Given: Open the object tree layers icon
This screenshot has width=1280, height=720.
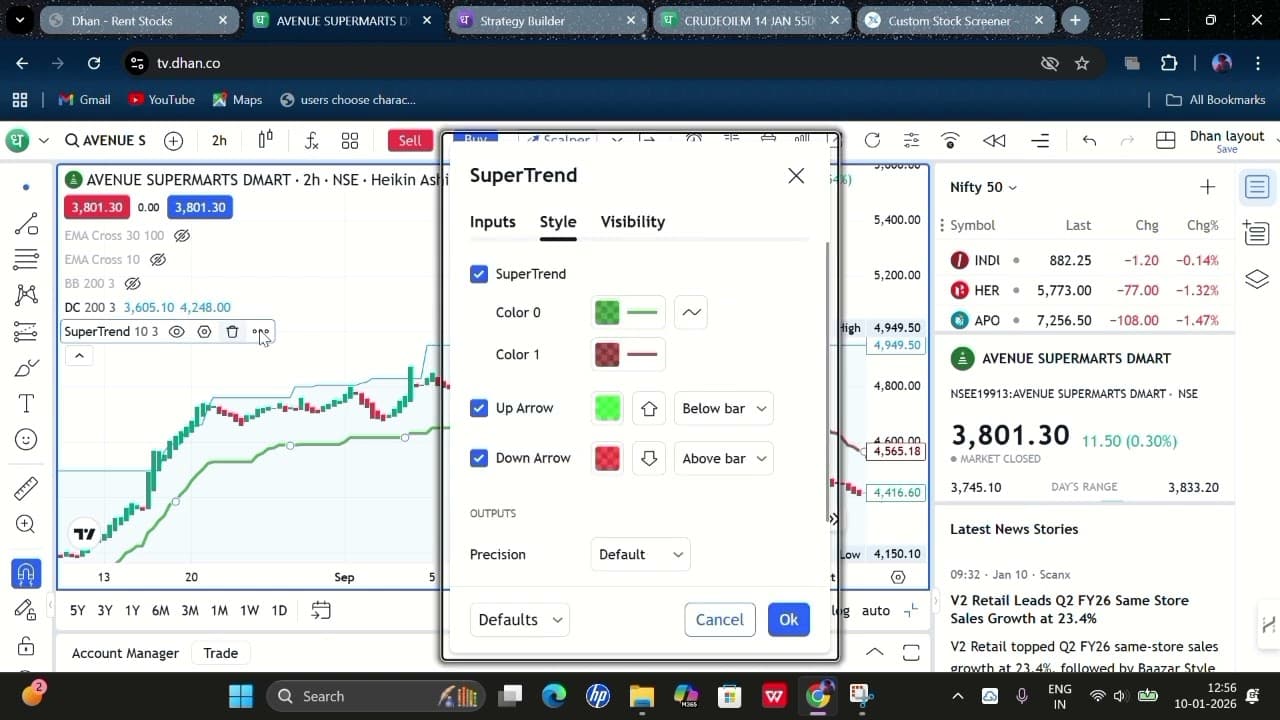Looking at the screenshot, I should 1257,279.
